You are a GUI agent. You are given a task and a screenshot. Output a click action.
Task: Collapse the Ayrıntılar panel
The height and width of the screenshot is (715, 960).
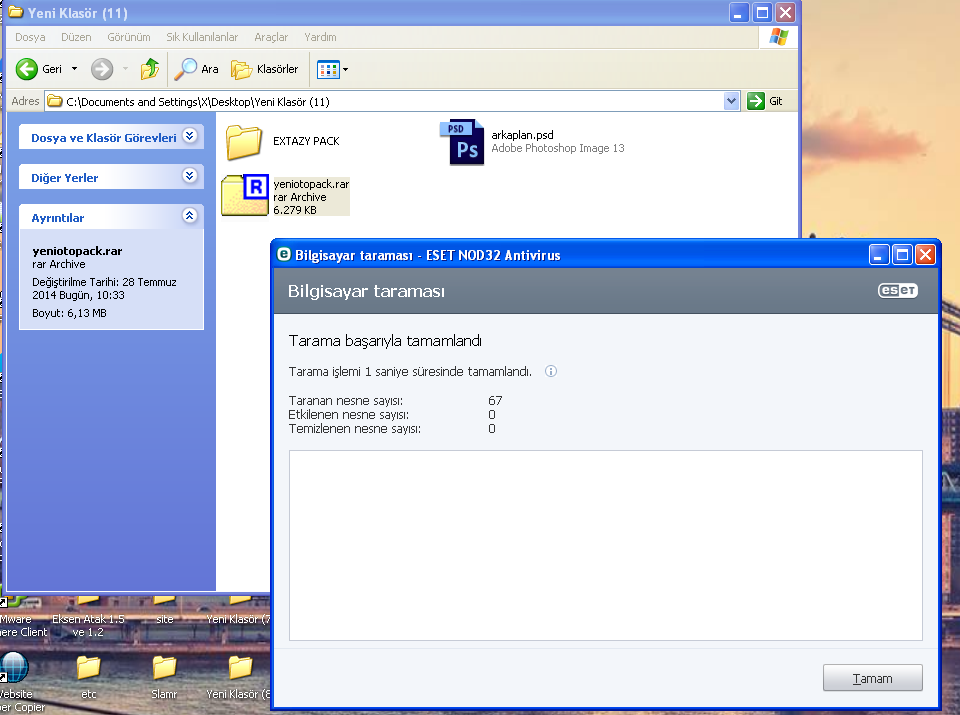click(x=190, y=215)
